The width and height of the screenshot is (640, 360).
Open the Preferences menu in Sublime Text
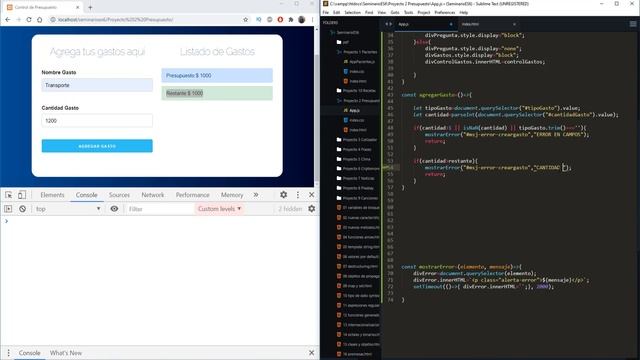pos(445,13)
